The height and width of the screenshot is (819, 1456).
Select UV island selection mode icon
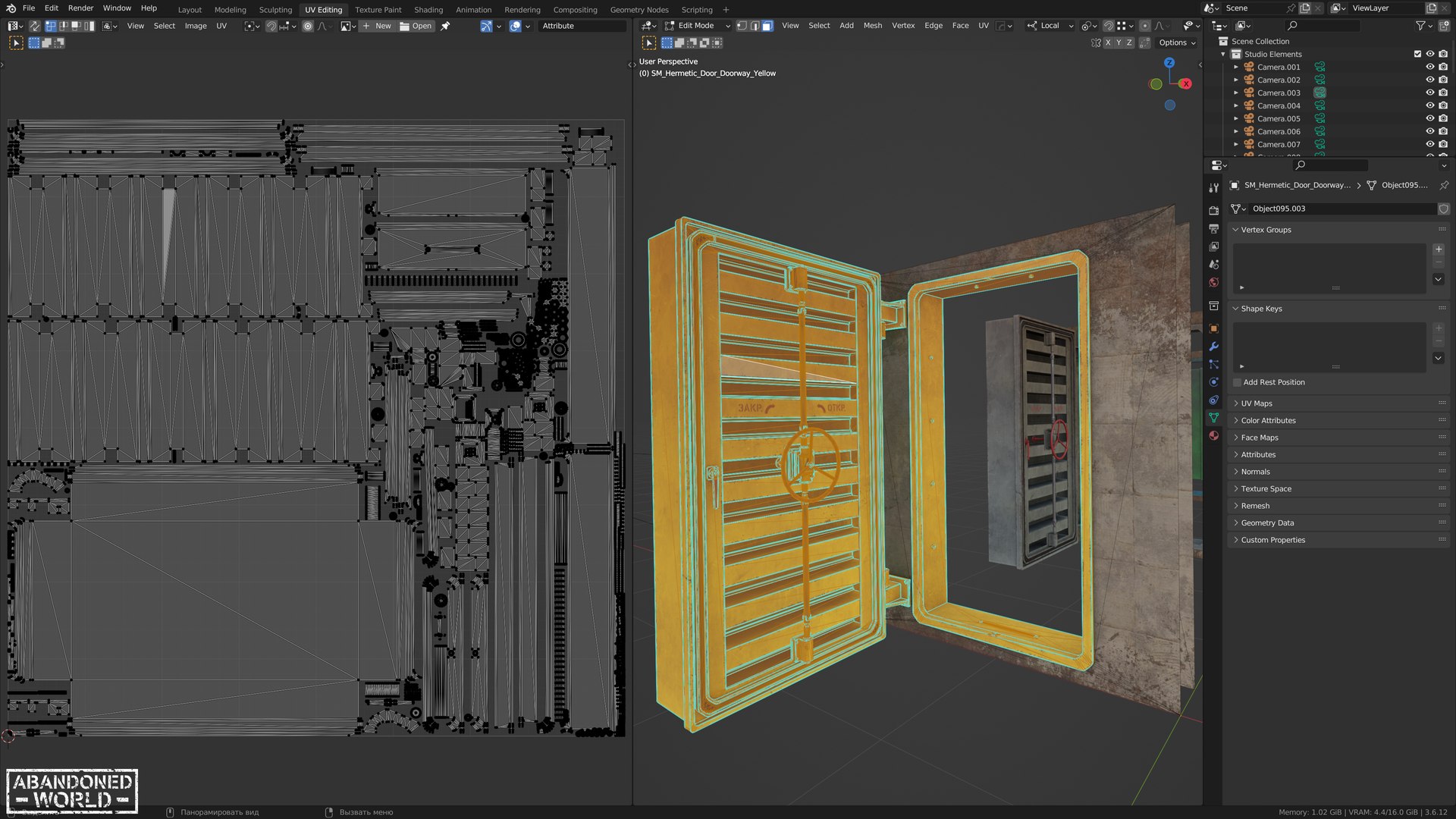[x=89, y=26]
